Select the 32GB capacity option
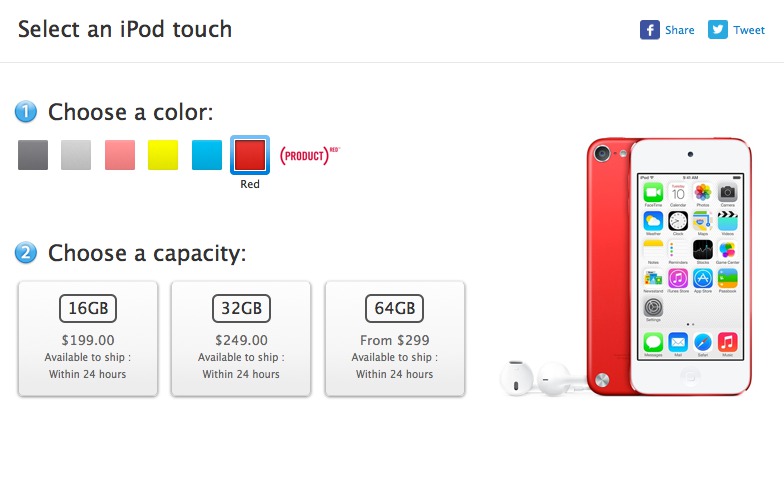The height and width of the screenshot is (492, 784). coord(241,338)
